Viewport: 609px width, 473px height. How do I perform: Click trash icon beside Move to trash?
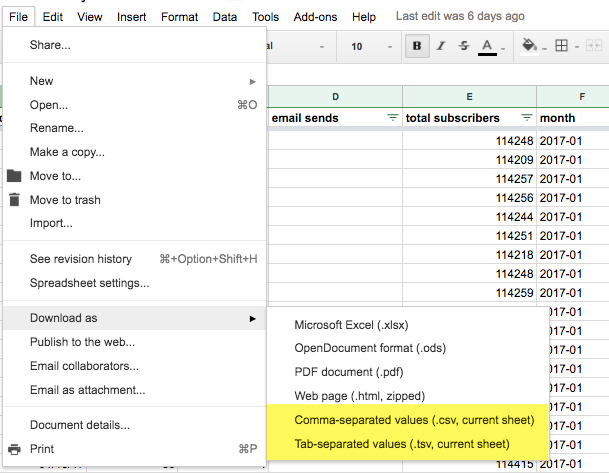coord(14,200)
